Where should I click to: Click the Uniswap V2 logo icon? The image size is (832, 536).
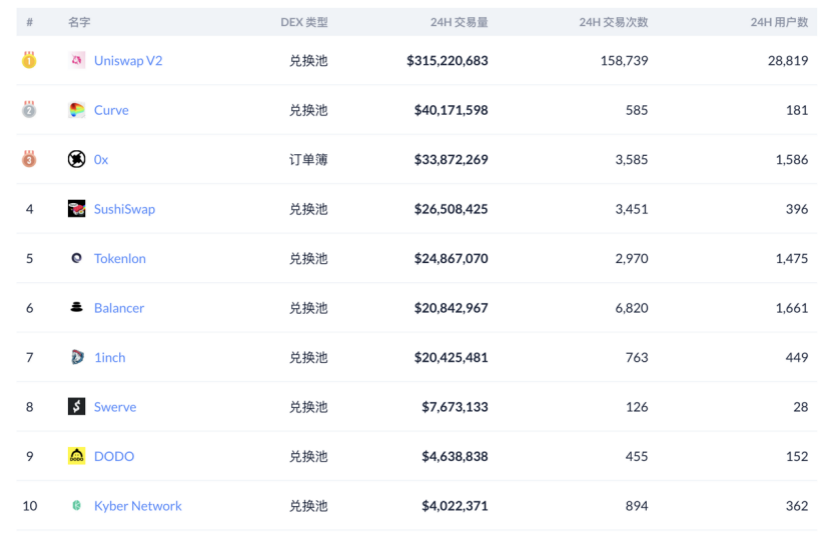76,60
